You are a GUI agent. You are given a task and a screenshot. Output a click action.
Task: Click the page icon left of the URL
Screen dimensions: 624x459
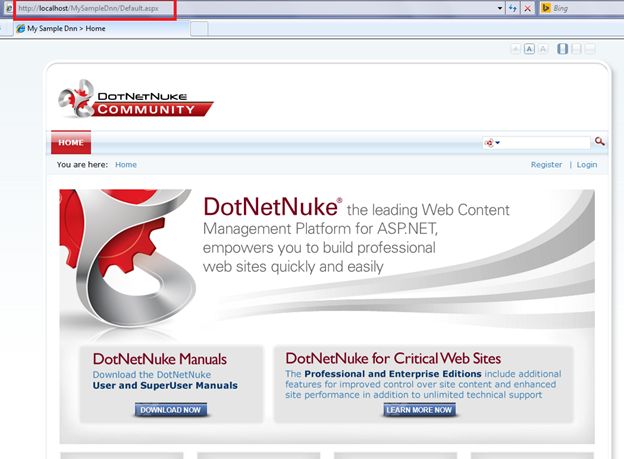pos(9,8)
